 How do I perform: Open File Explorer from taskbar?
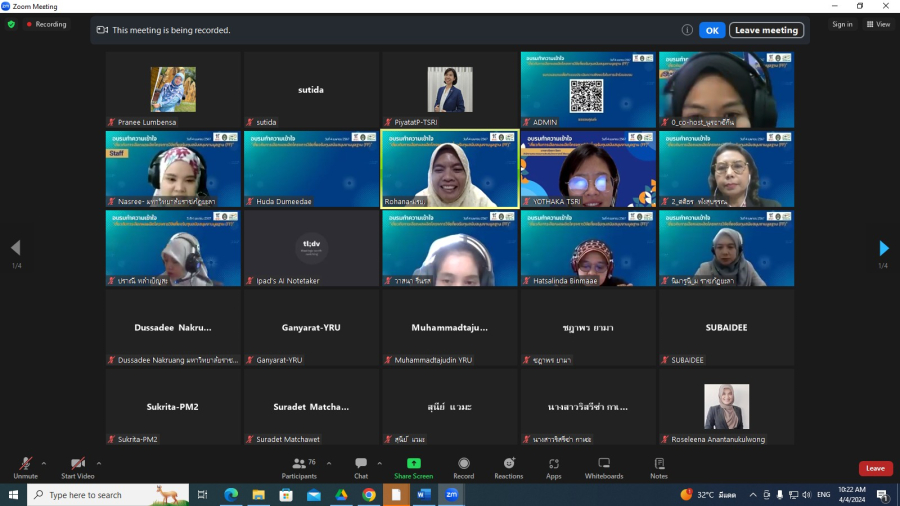pyautogui.click(x=258, y=495)
